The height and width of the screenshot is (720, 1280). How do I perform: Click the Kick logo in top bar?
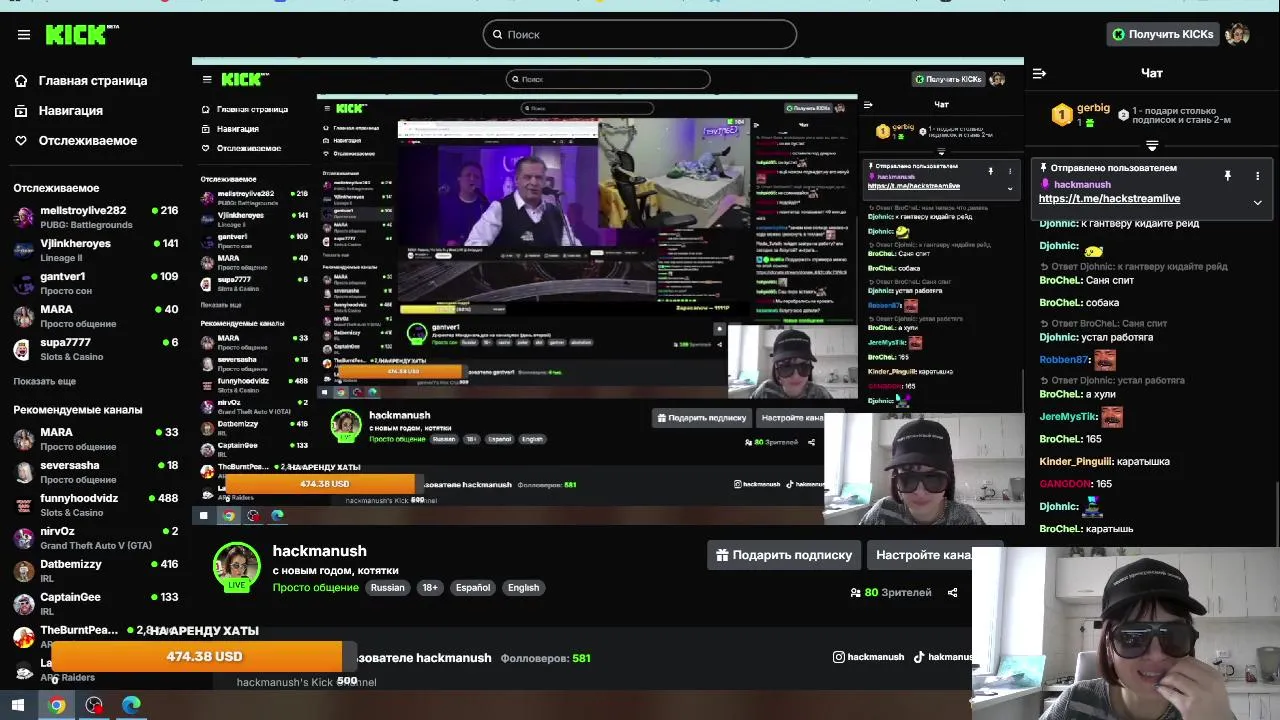tap(81, 35)
